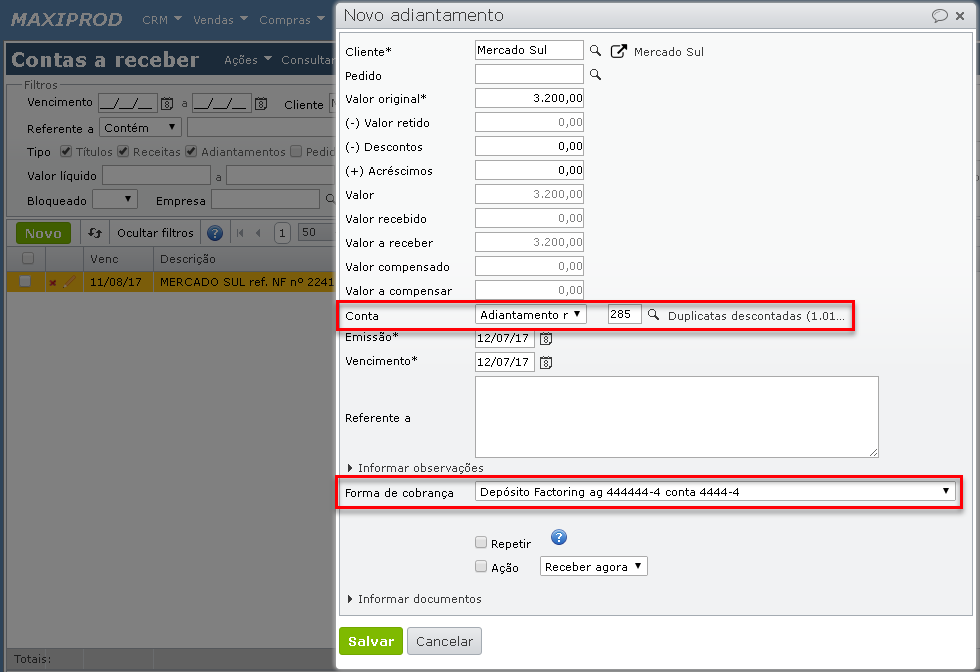The height and width of the screenshot is (672, 980).
Task: Toggle the Receitas type filter
Action: [123, 151]
